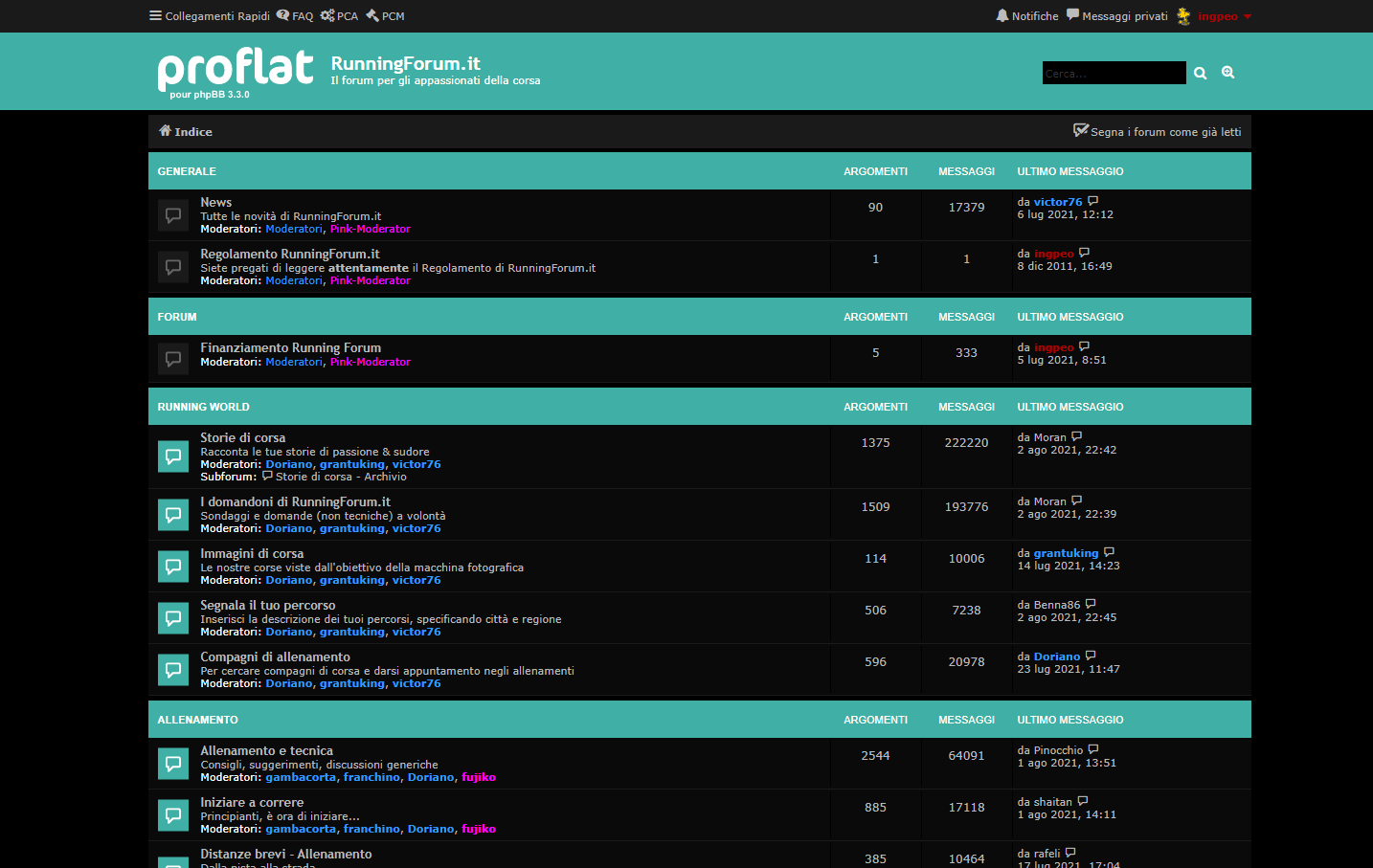The height and width of the screenshot is (868, 1373).
Task: View latest post icon by shaitan
Action: click(1084, 801)
